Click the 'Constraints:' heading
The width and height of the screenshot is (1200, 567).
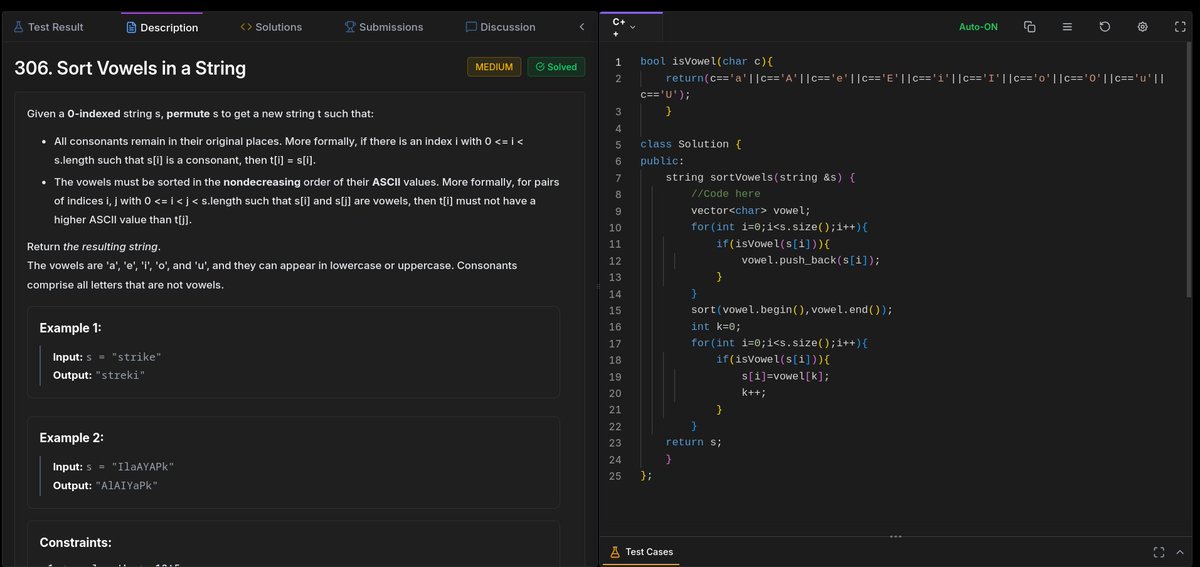pos(75,543)
